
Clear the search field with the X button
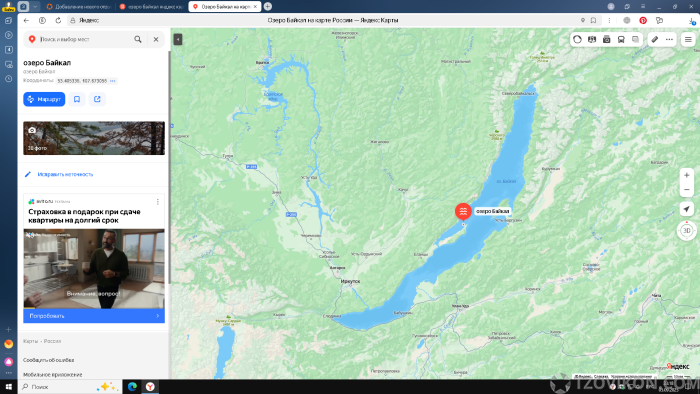pyautogui.click(x=156, y=39)
